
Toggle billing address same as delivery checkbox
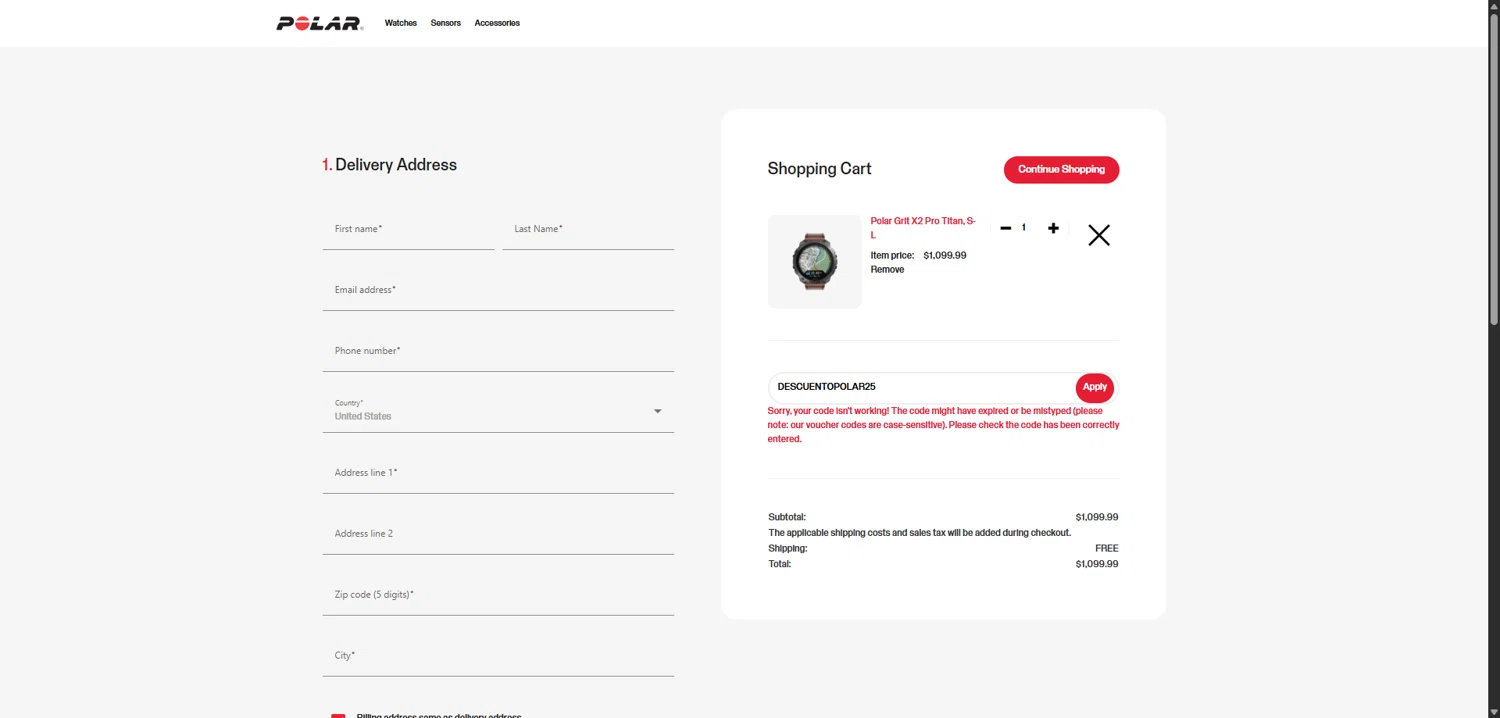(x=338, y=715)
